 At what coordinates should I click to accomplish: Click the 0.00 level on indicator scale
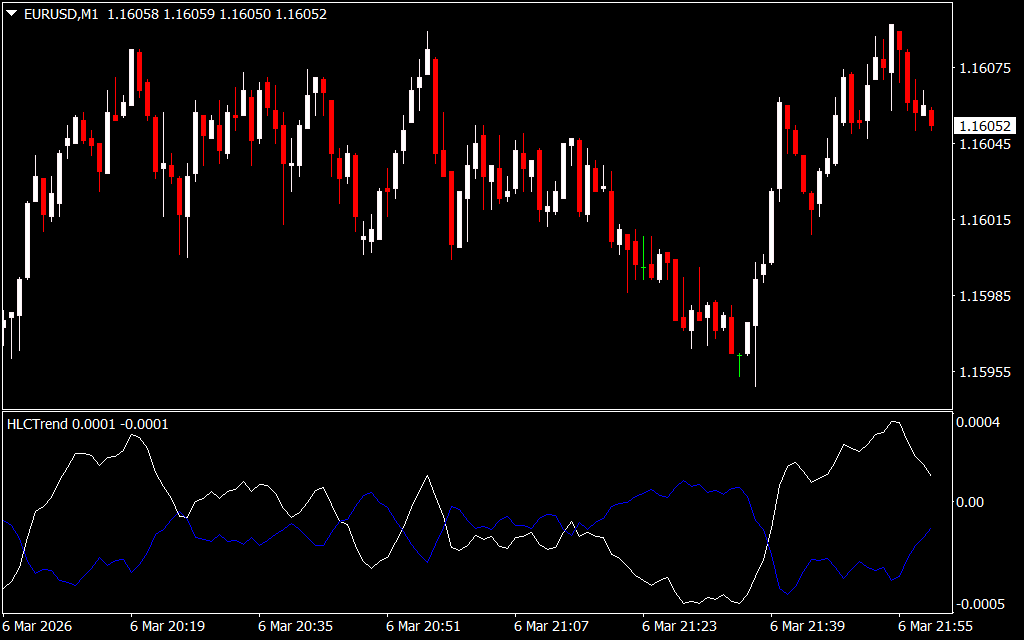tap(973, 502)
